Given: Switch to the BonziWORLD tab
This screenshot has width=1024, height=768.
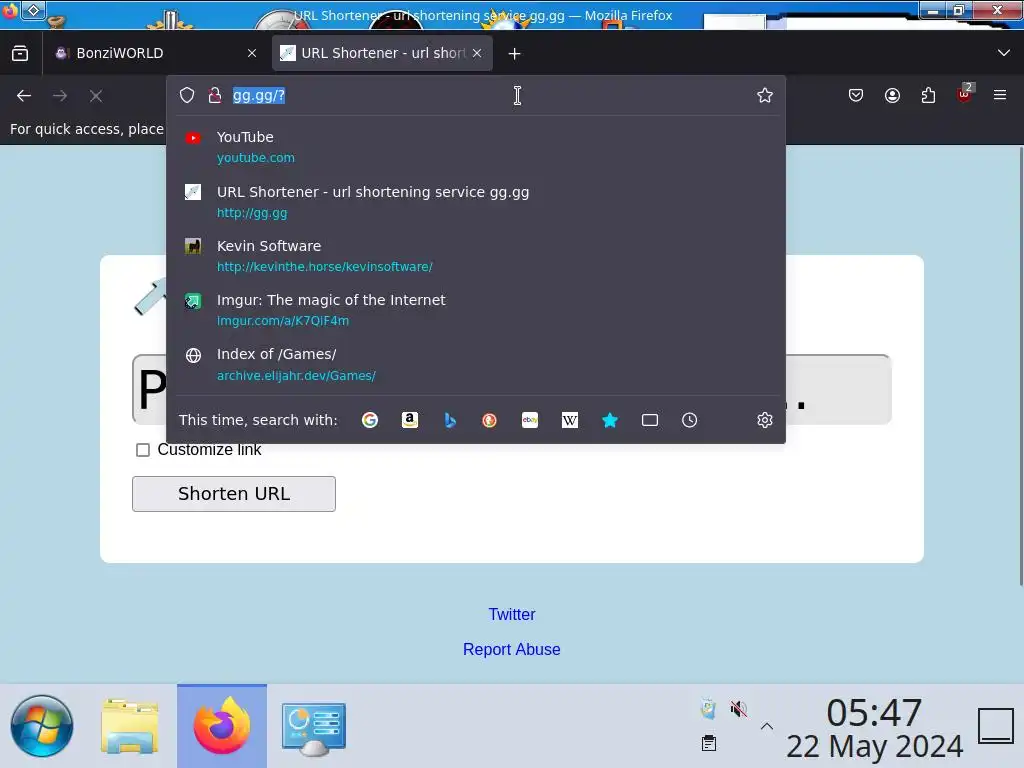Looking at the screenshot, I should click(x=155, y=53).
